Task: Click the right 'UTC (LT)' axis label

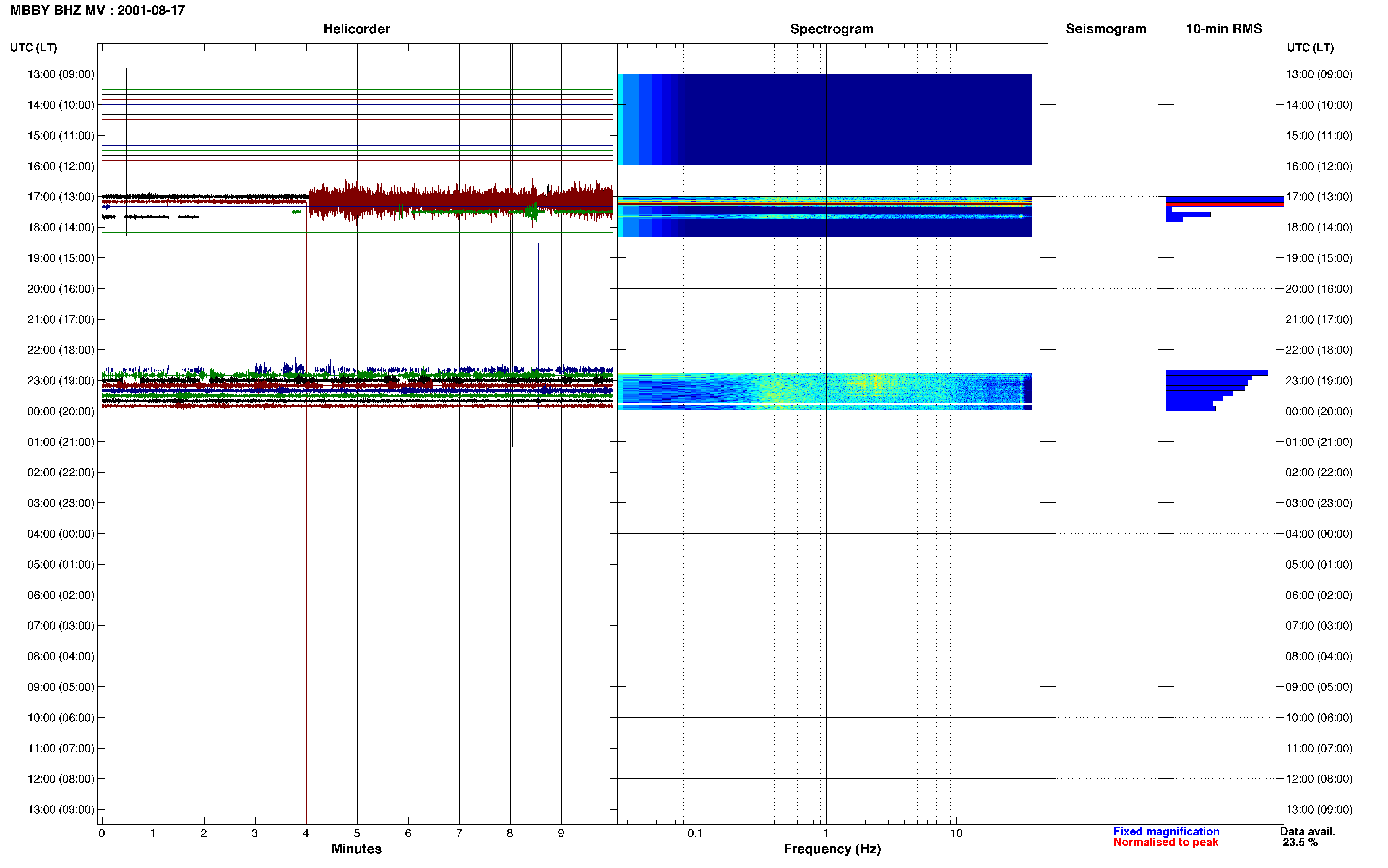Action: coord(1310,48)
